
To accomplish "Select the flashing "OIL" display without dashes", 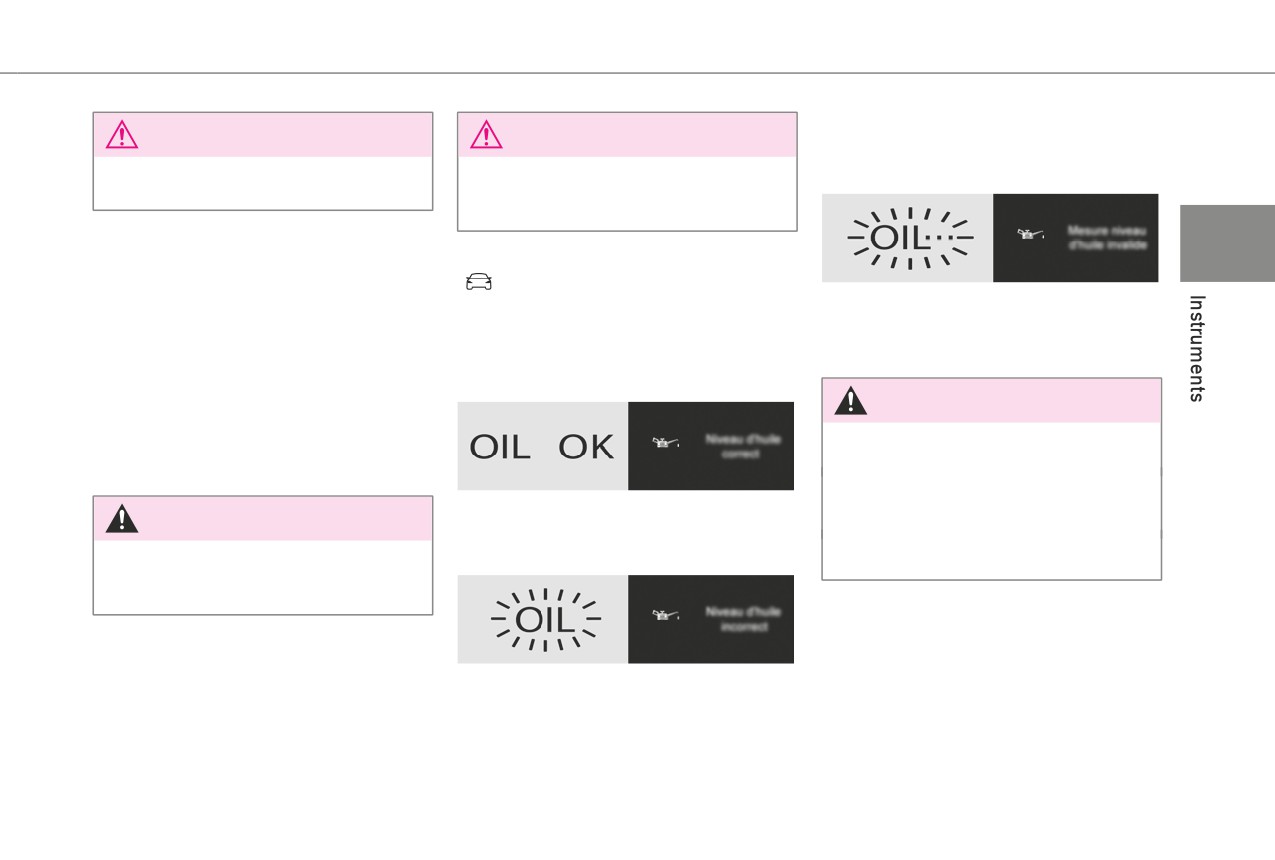I will tap(543, 619).
